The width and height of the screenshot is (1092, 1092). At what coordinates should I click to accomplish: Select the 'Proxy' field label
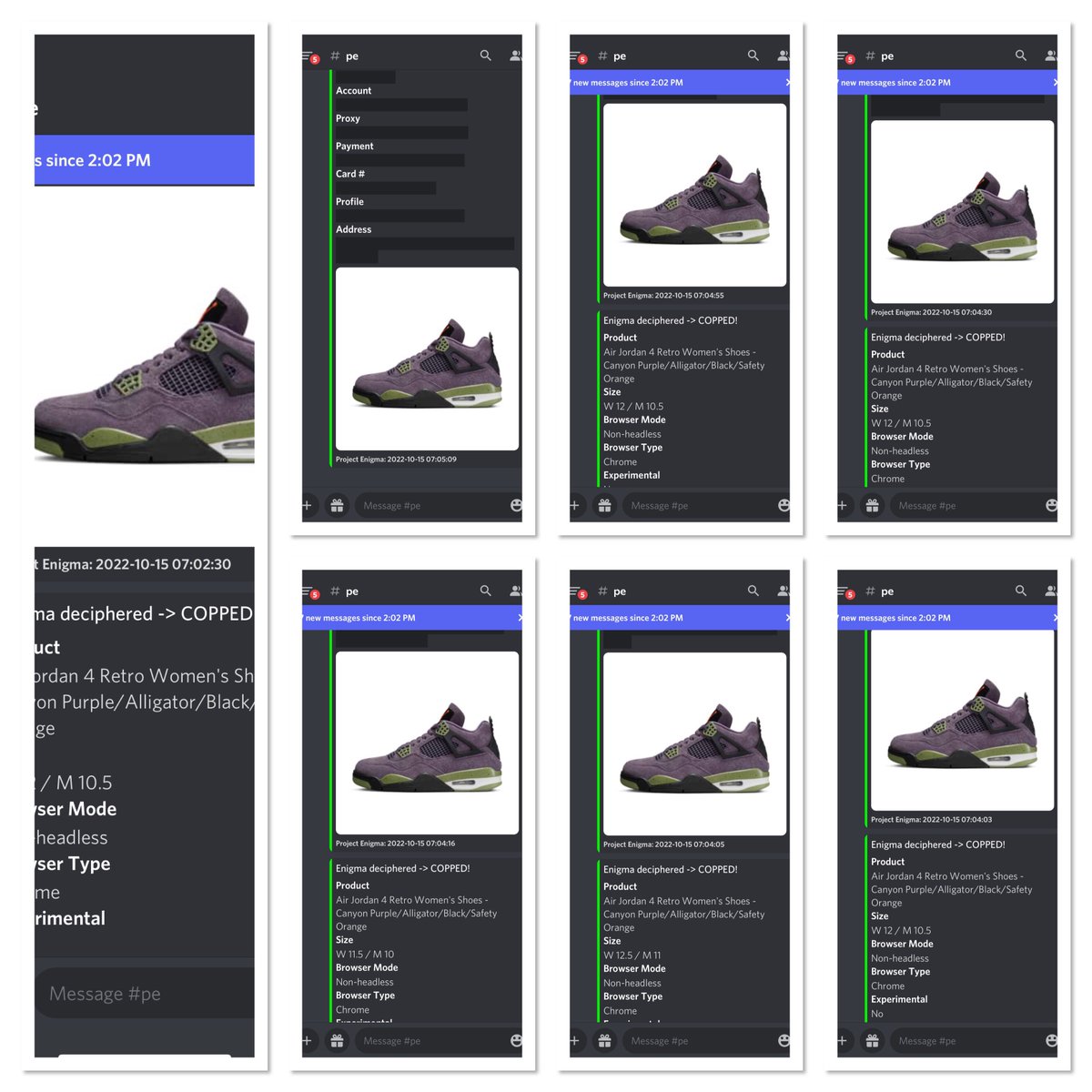tap(348, 118)
